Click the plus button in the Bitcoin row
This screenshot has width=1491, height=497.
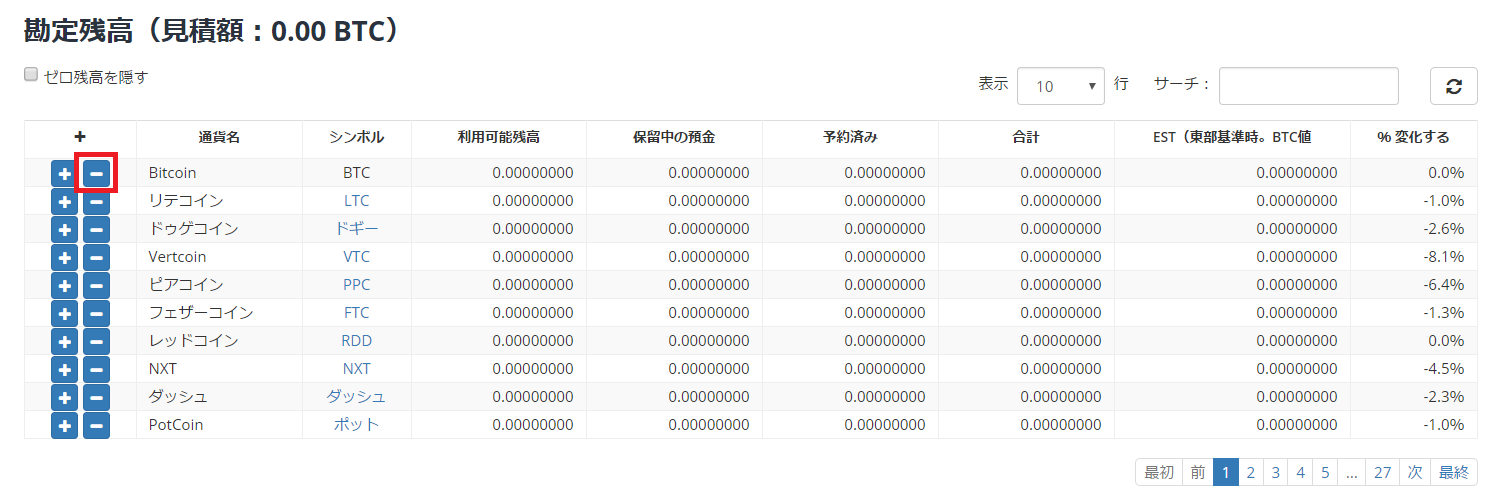click(64, 173)
